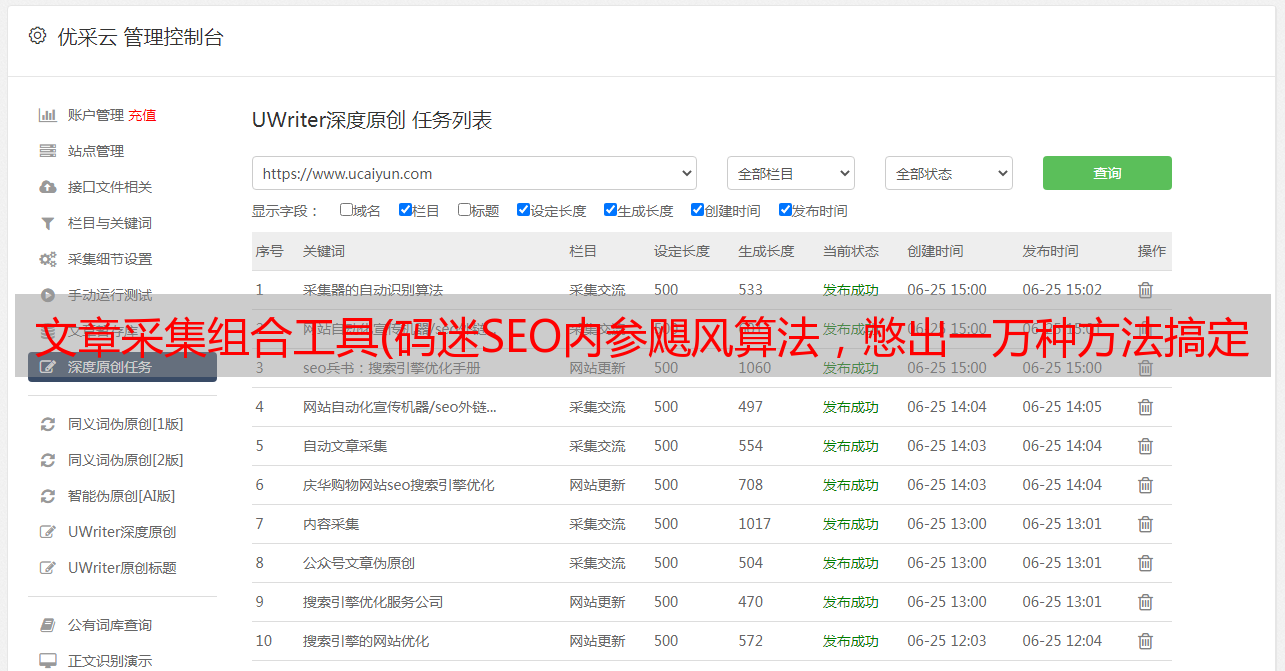
Task: Open the 全部状态 filter dropdown
Action: pos(948,173)
